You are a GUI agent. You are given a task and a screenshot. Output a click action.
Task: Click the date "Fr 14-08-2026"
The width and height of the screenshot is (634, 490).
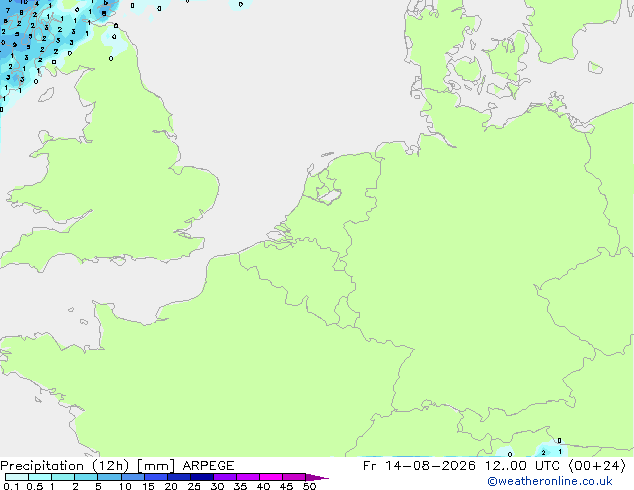pos(419,466)
